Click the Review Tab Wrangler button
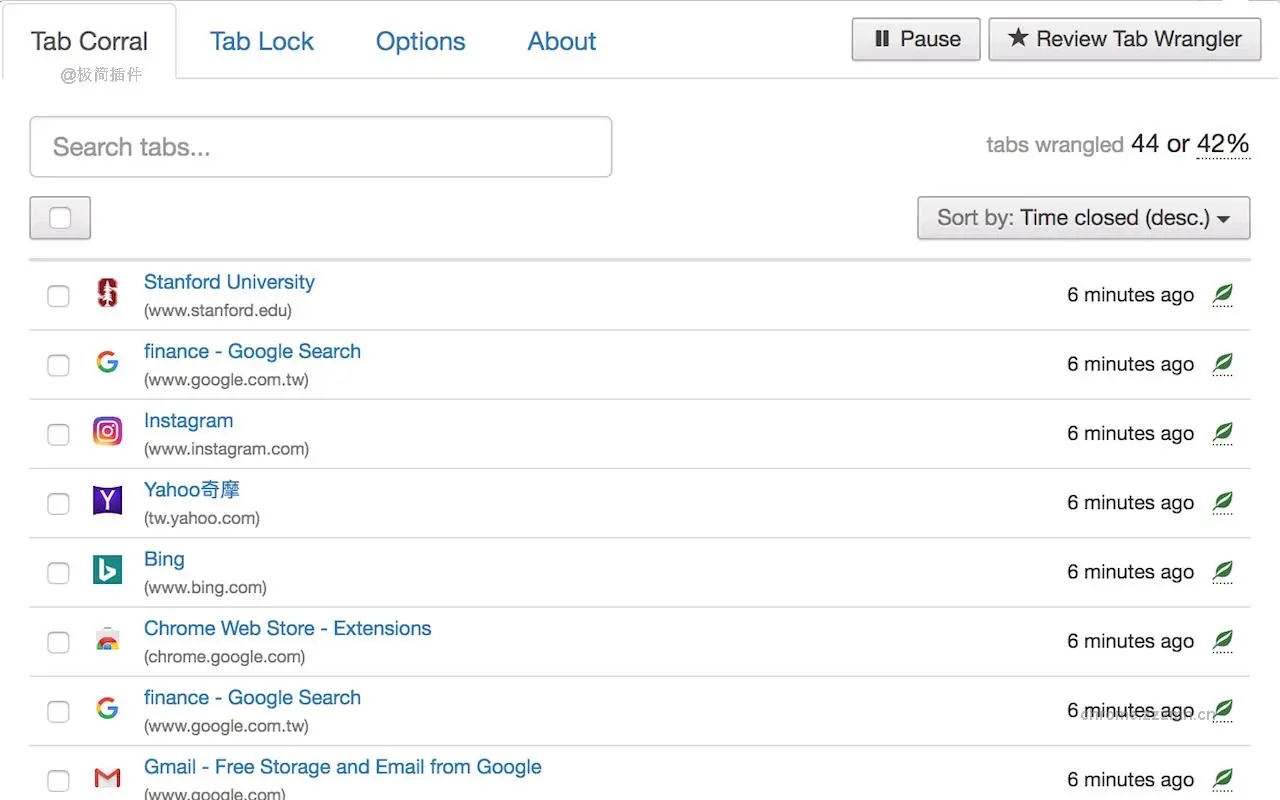 click(x=1125, y=39)
